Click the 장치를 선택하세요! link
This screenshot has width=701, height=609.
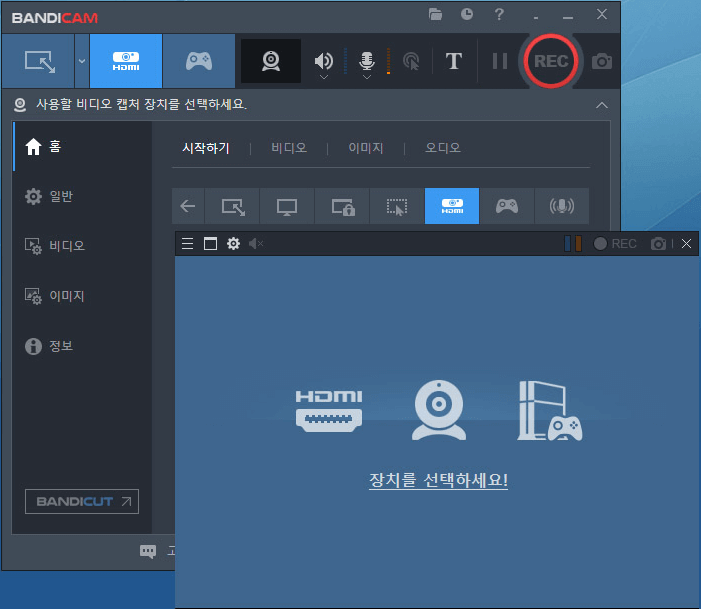click(x=438, y=480)
